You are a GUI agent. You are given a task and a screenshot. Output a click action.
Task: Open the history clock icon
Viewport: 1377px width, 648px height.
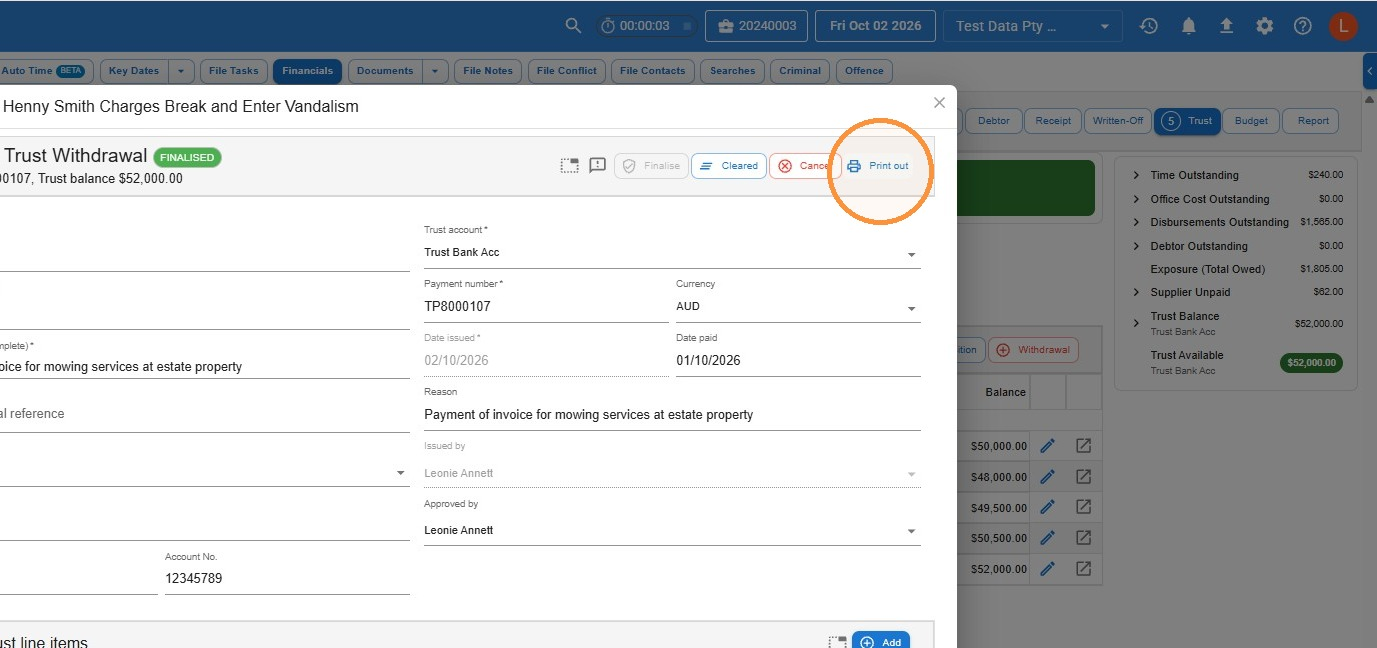1149,26
